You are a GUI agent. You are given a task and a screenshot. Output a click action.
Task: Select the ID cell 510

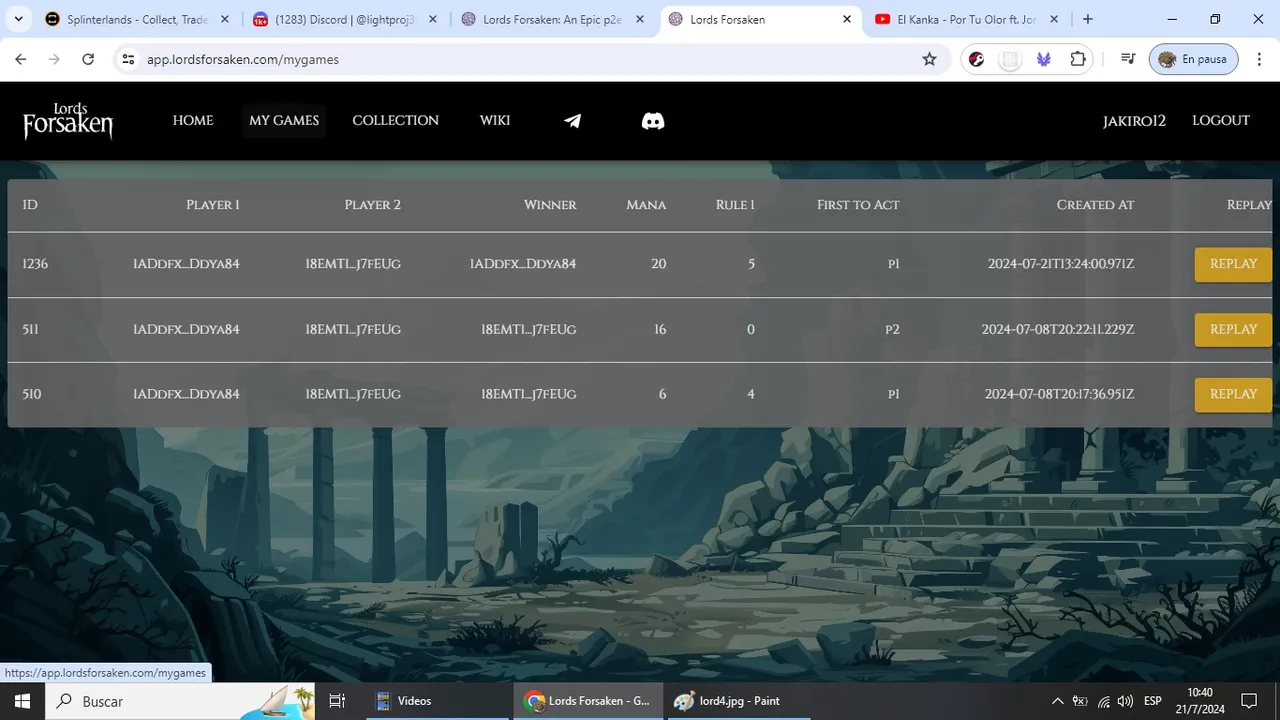tap(32, 394)
